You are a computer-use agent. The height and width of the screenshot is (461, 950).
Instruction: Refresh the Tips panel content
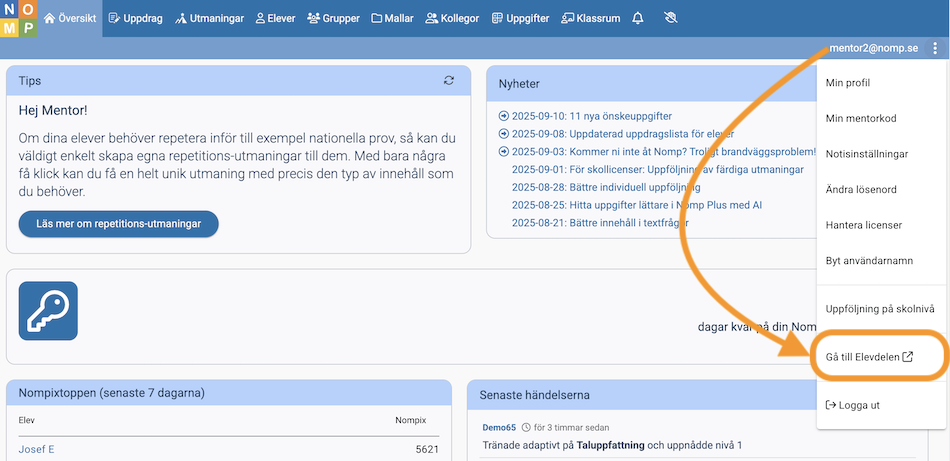(449, 81)
